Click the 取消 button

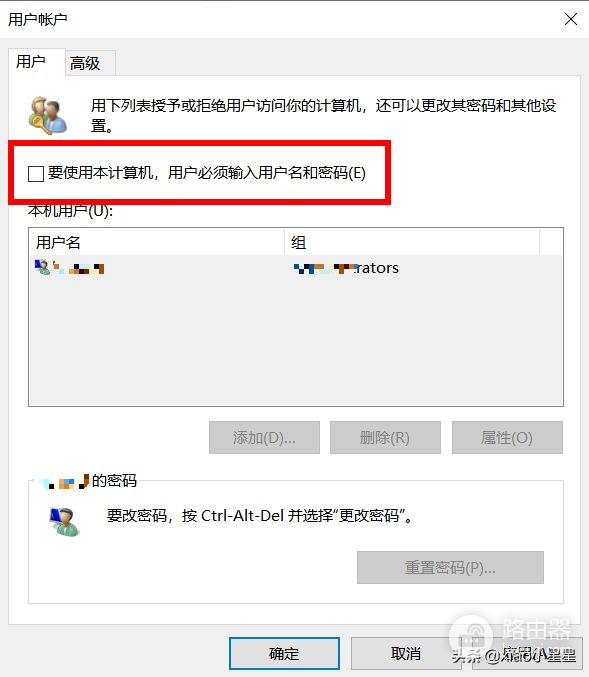(x=405, y=653)
